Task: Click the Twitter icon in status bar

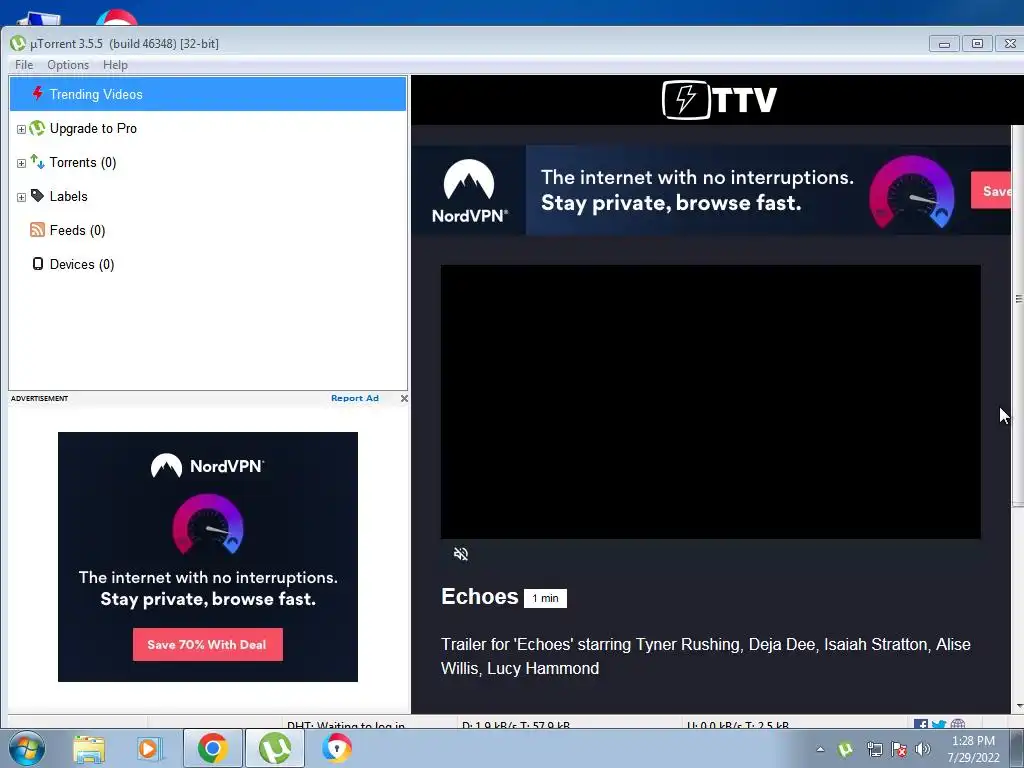Action: (939, 724)
